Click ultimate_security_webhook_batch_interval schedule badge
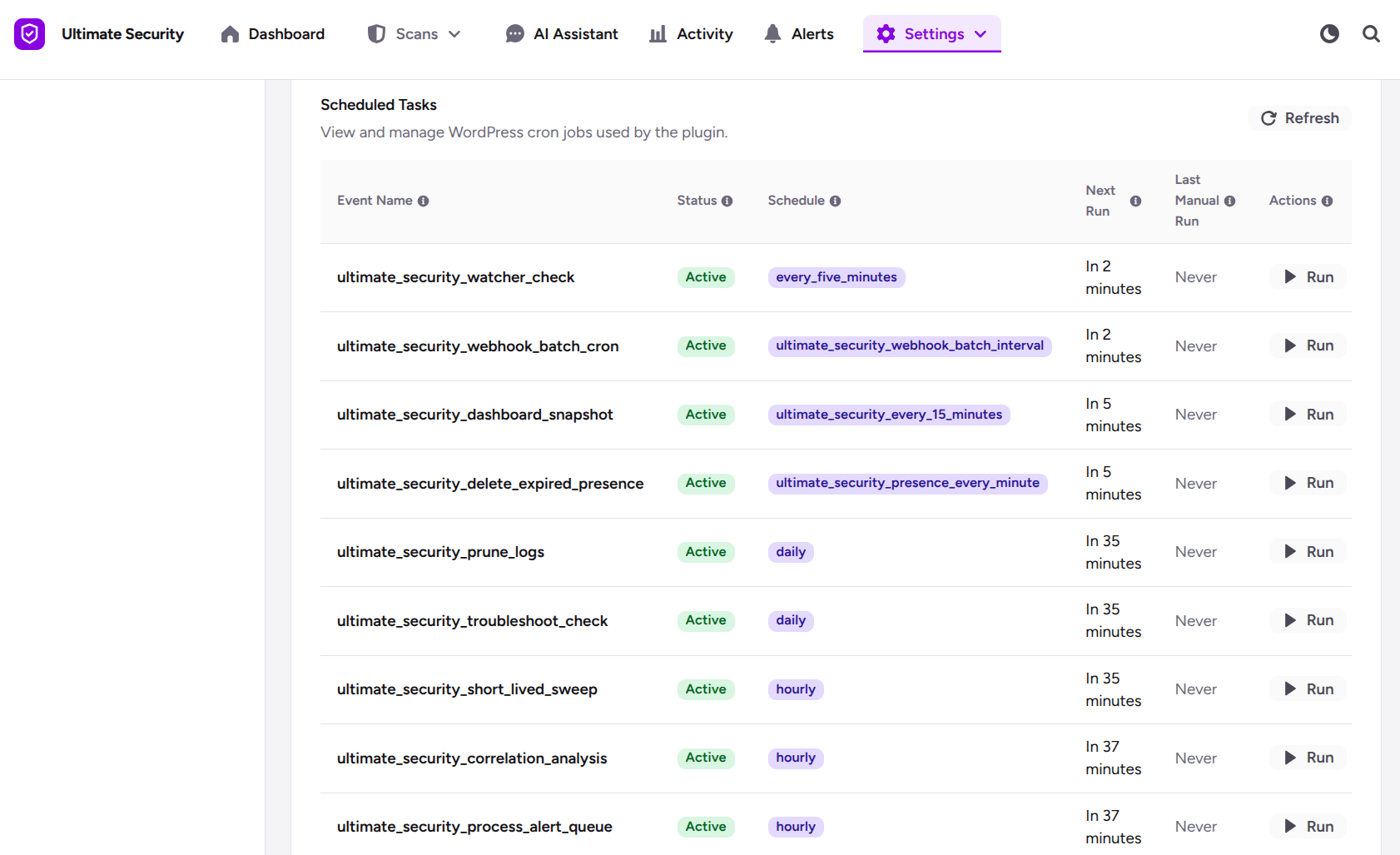 910,345
